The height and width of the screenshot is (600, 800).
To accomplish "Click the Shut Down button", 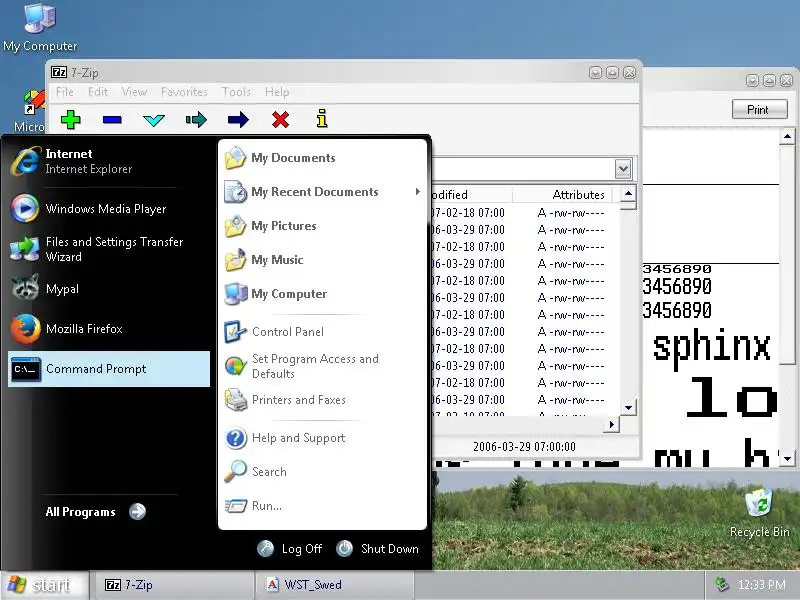I will click(x=378, y=548).
